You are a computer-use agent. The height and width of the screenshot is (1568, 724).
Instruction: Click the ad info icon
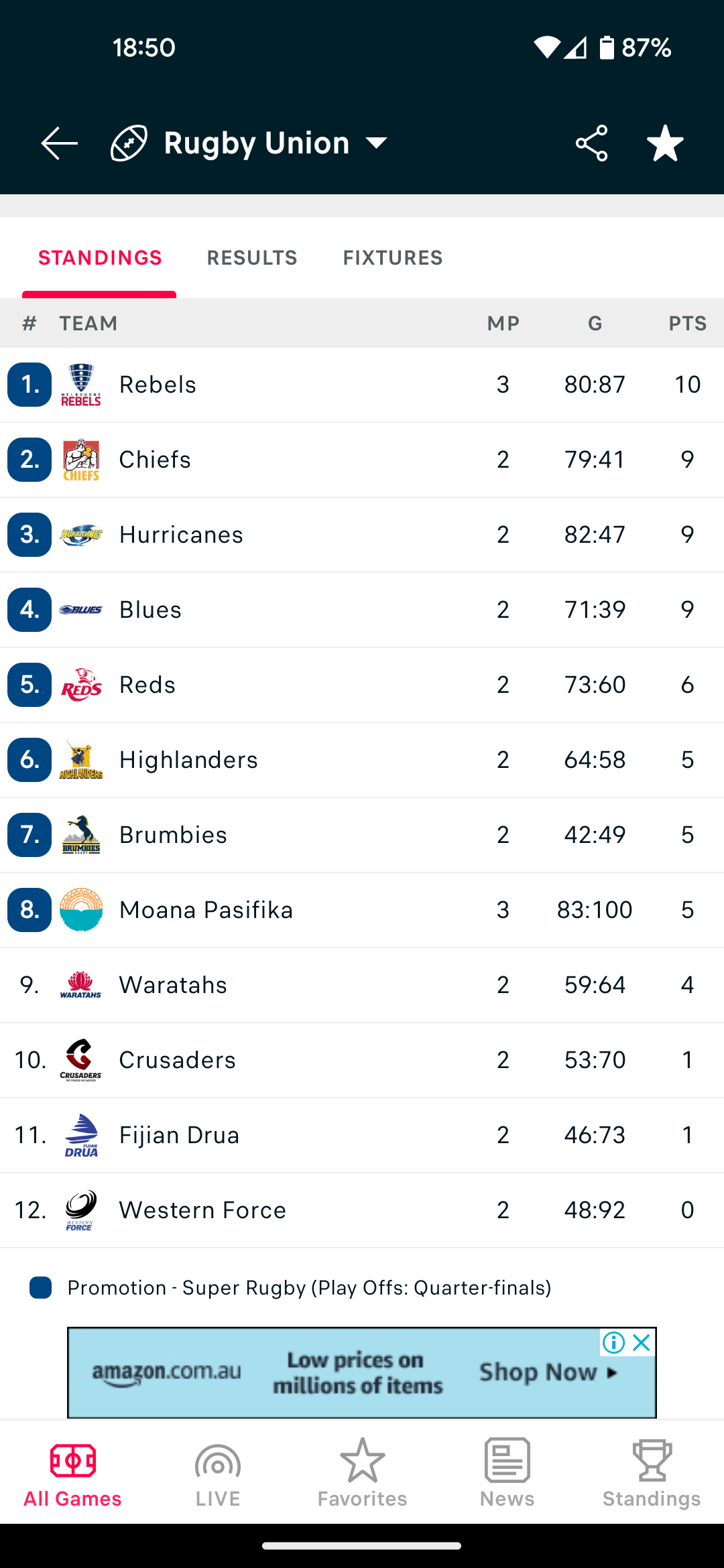pos(613,1342)
